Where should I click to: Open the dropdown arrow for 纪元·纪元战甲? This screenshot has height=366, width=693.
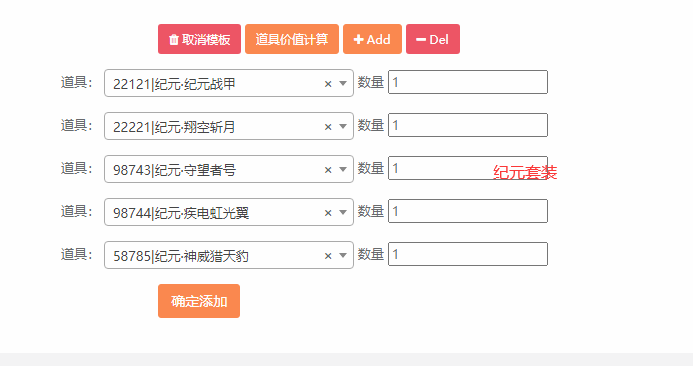coord(343,83)
